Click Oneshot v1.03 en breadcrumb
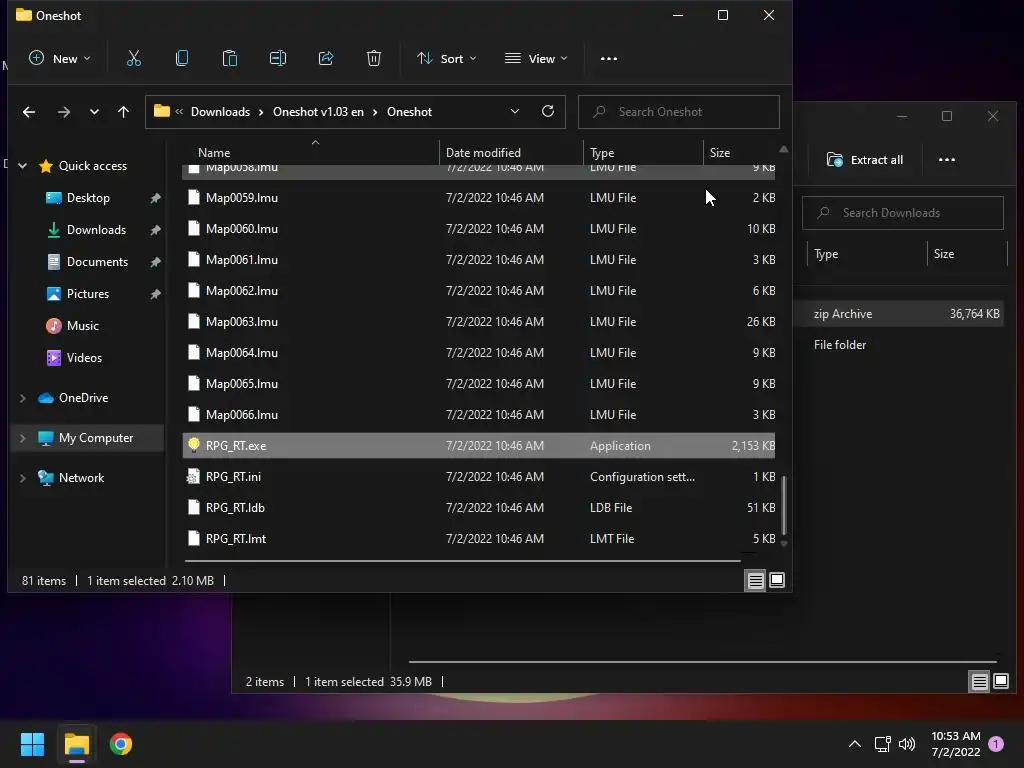The image size is (1024, 768). 318,112
